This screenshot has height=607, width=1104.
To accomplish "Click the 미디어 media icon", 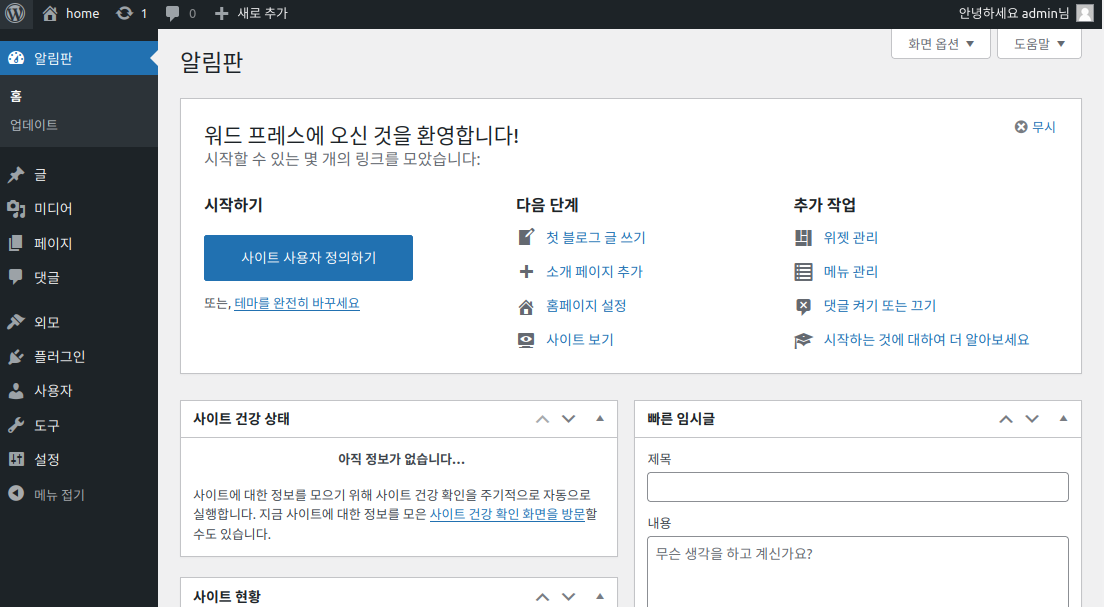I will point(15,208).
